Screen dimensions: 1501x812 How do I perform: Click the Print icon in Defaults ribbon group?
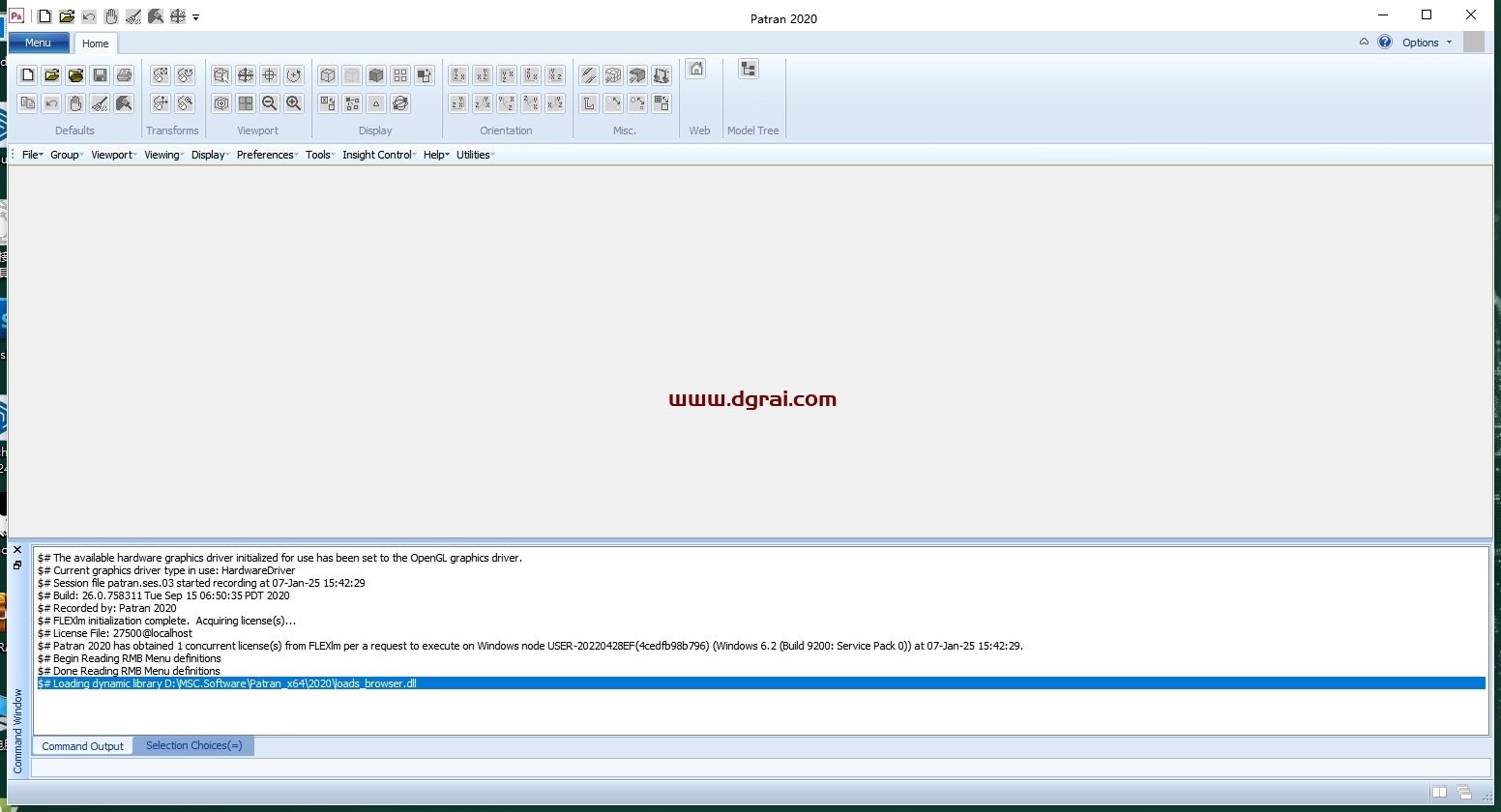click(124, 75)
